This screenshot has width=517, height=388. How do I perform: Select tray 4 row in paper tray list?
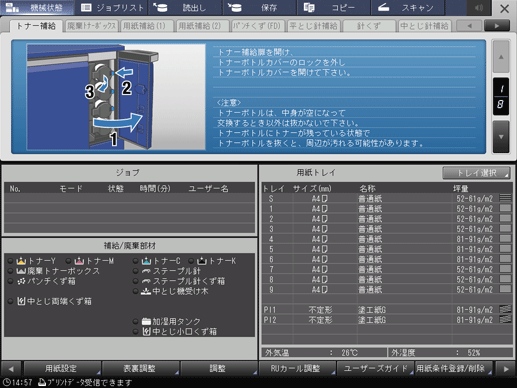pos(387,239)
